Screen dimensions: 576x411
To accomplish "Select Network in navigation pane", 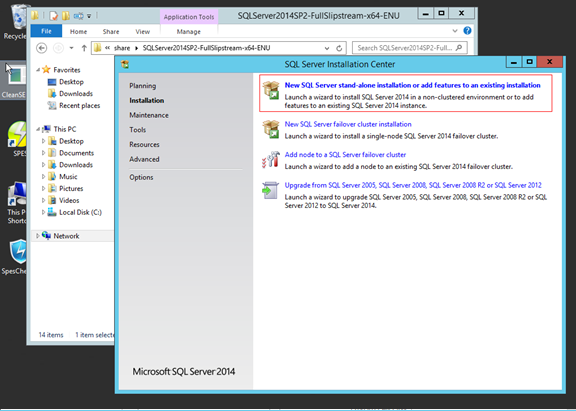I will coord(66,236).
